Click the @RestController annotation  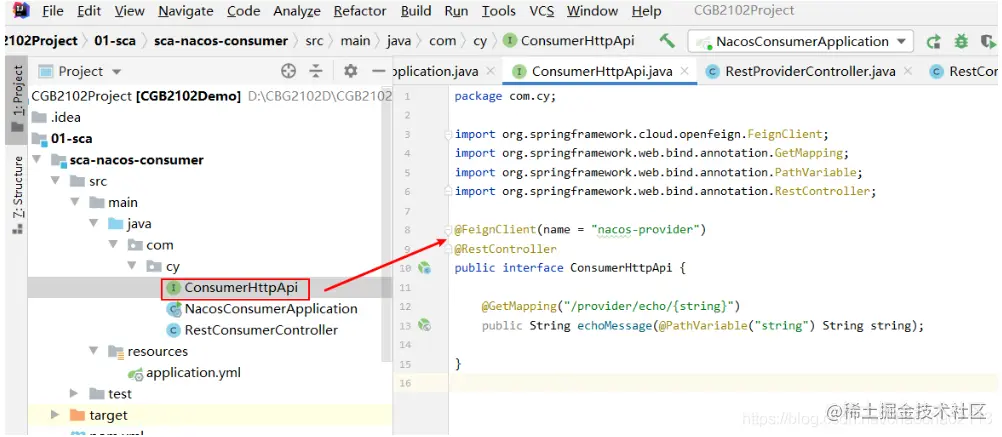tap(505, 249)
